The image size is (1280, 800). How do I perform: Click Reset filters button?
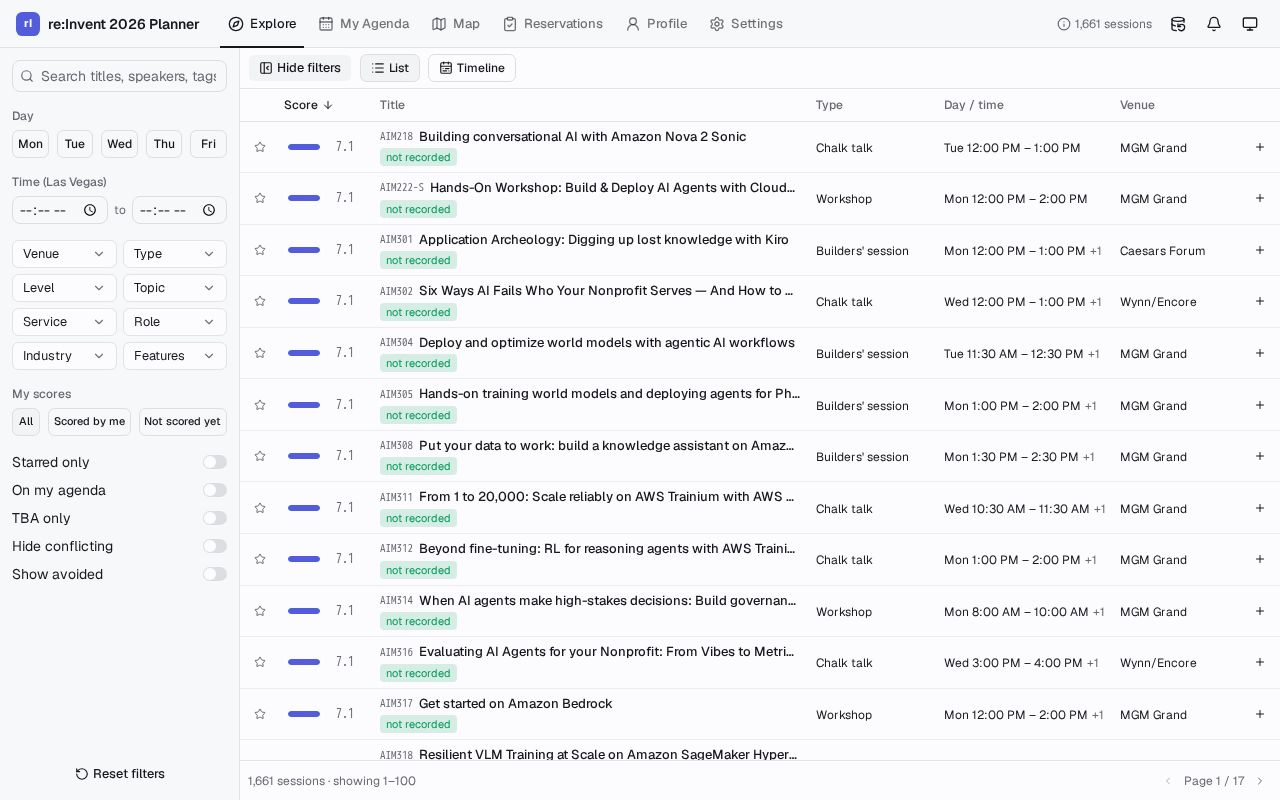[120, 774]
